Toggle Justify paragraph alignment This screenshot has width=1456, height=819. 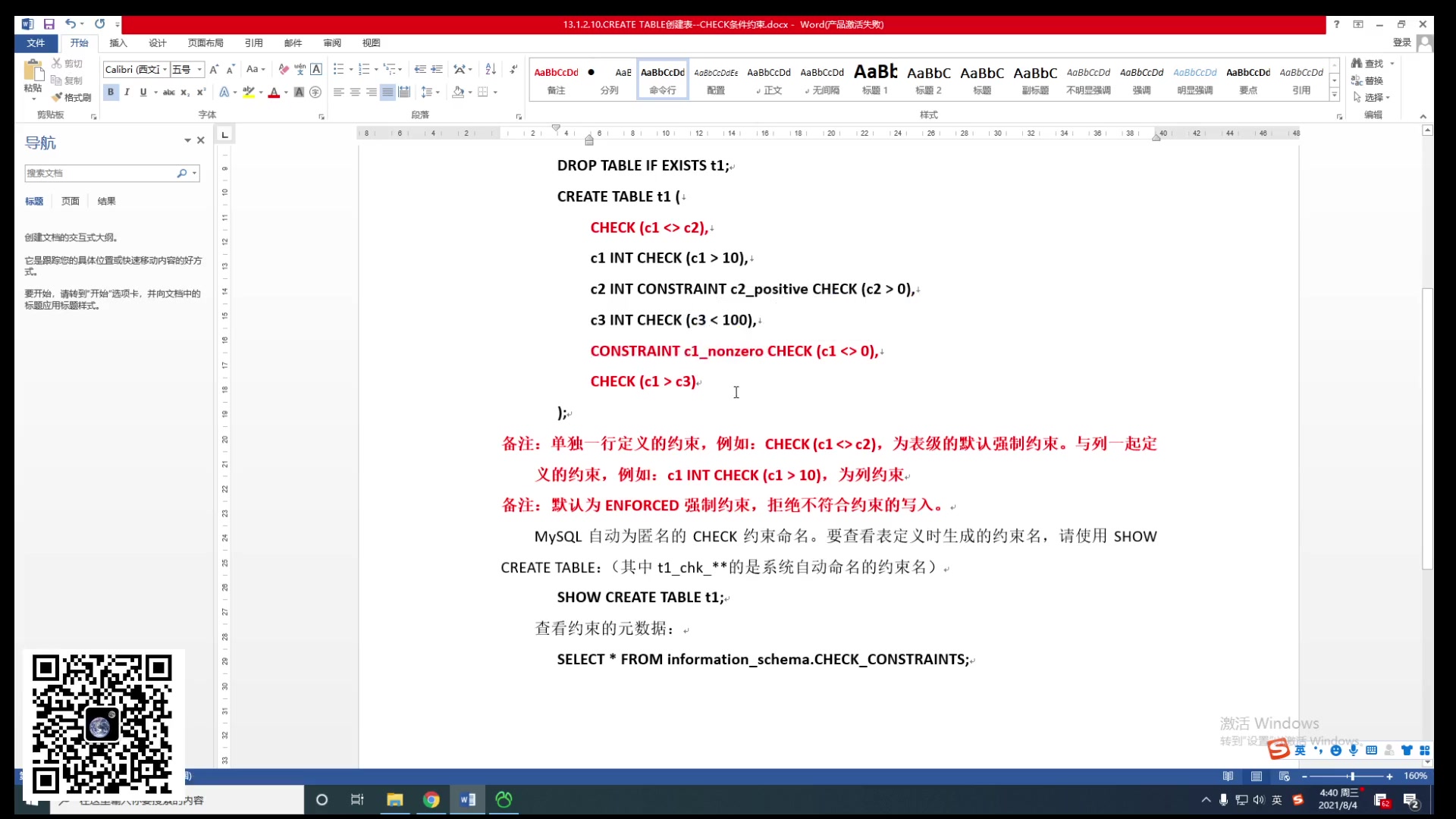tap(388, 92)
